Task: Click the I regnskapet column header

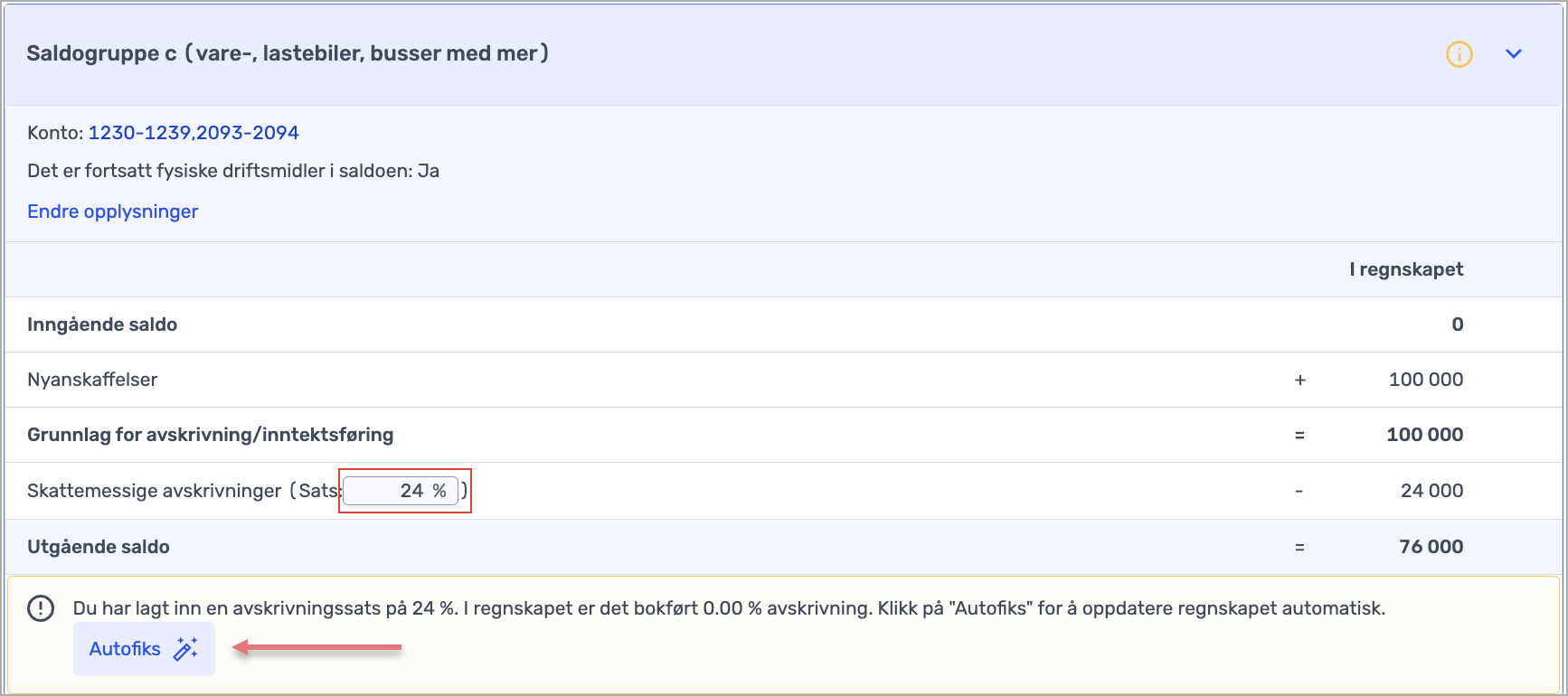Action: [x=1406, y=269]
